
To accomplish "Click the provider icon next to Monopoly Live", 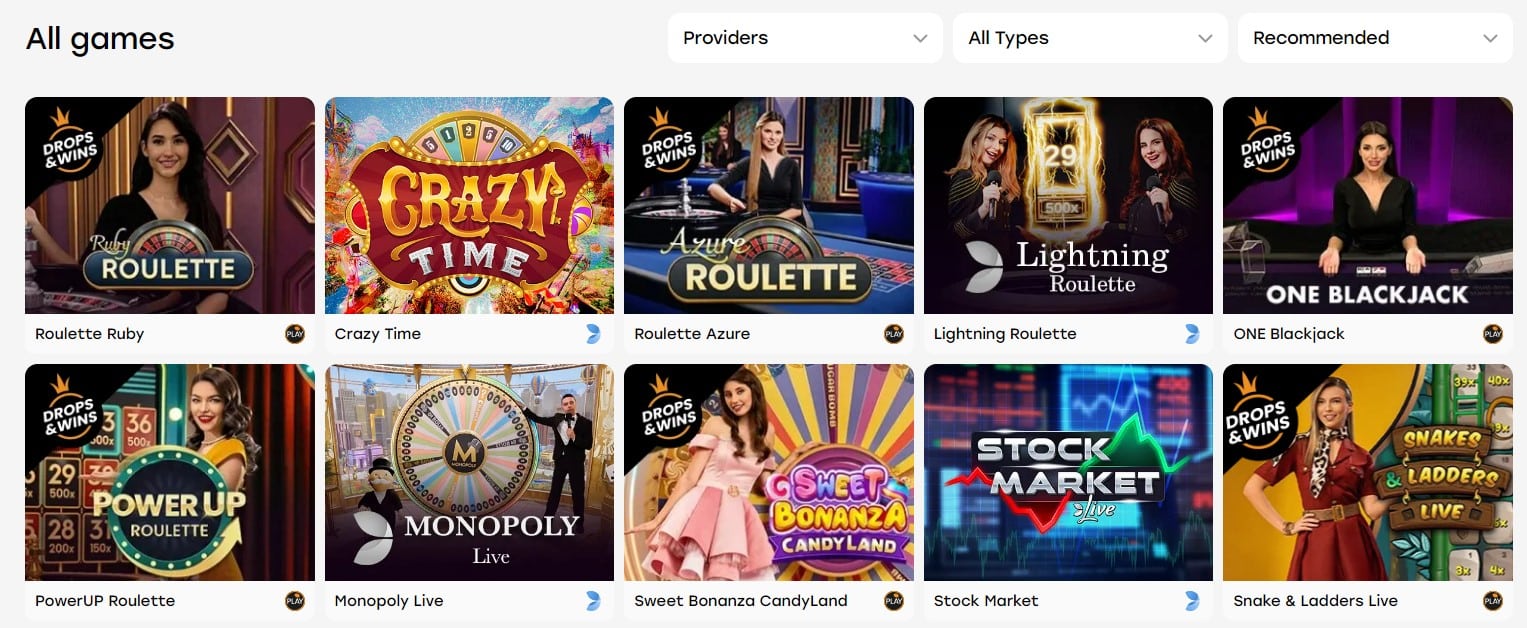I will tap(593, 601).
